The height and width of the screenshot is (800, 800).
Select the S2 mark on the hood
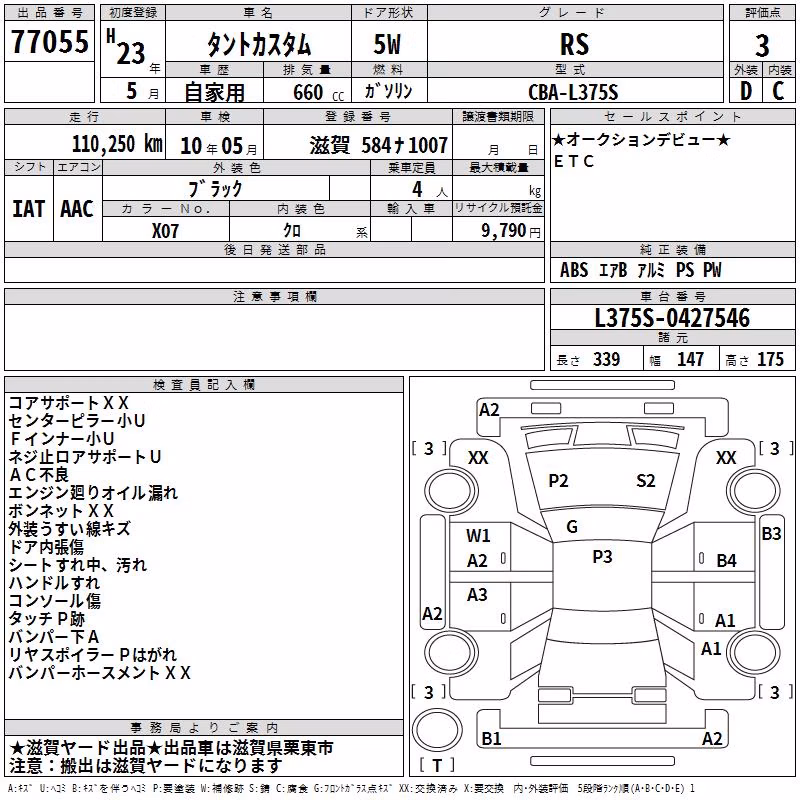[x=645, y=481]
